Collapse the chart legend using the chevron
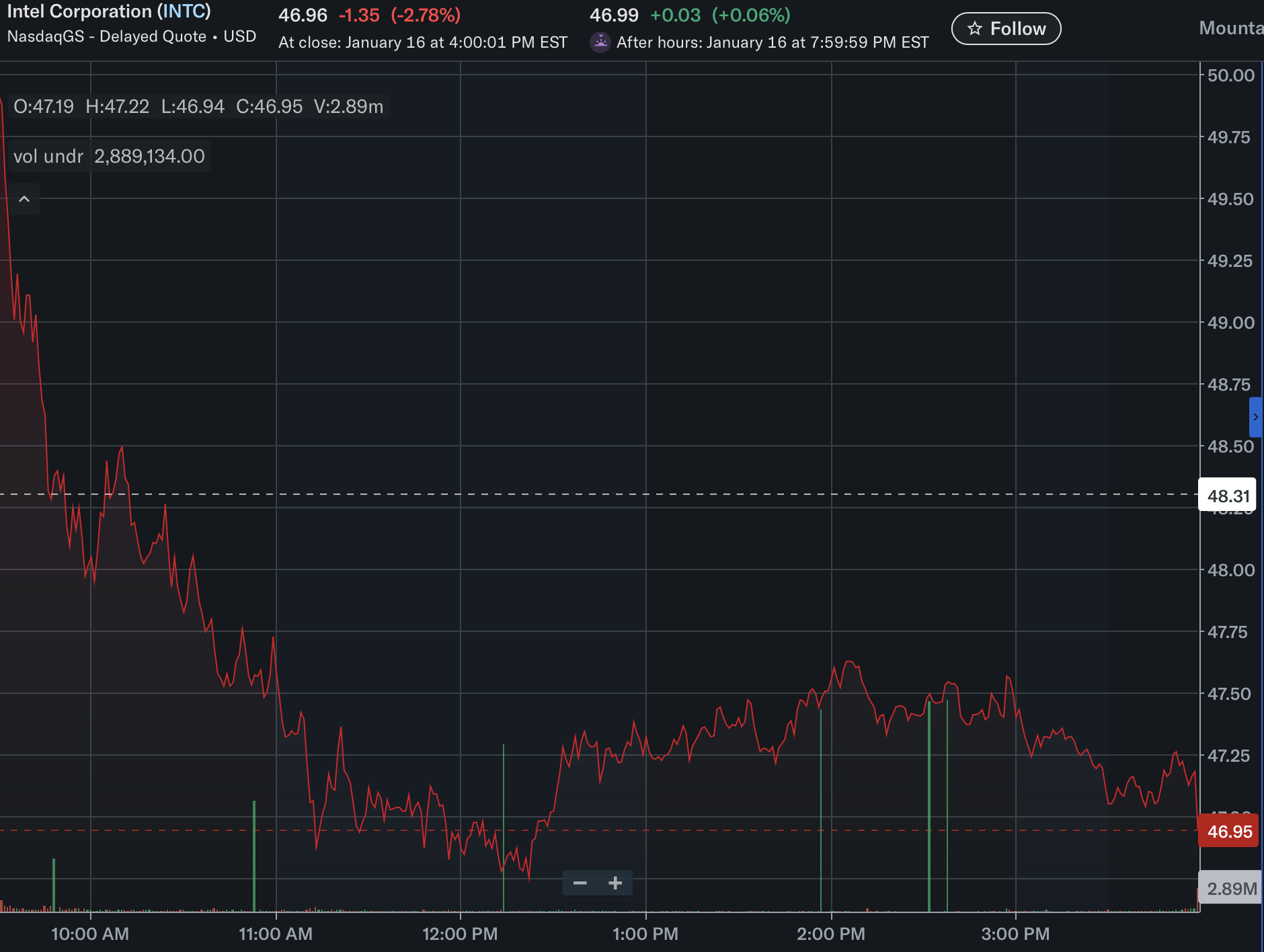 click(x=24, y=199)
